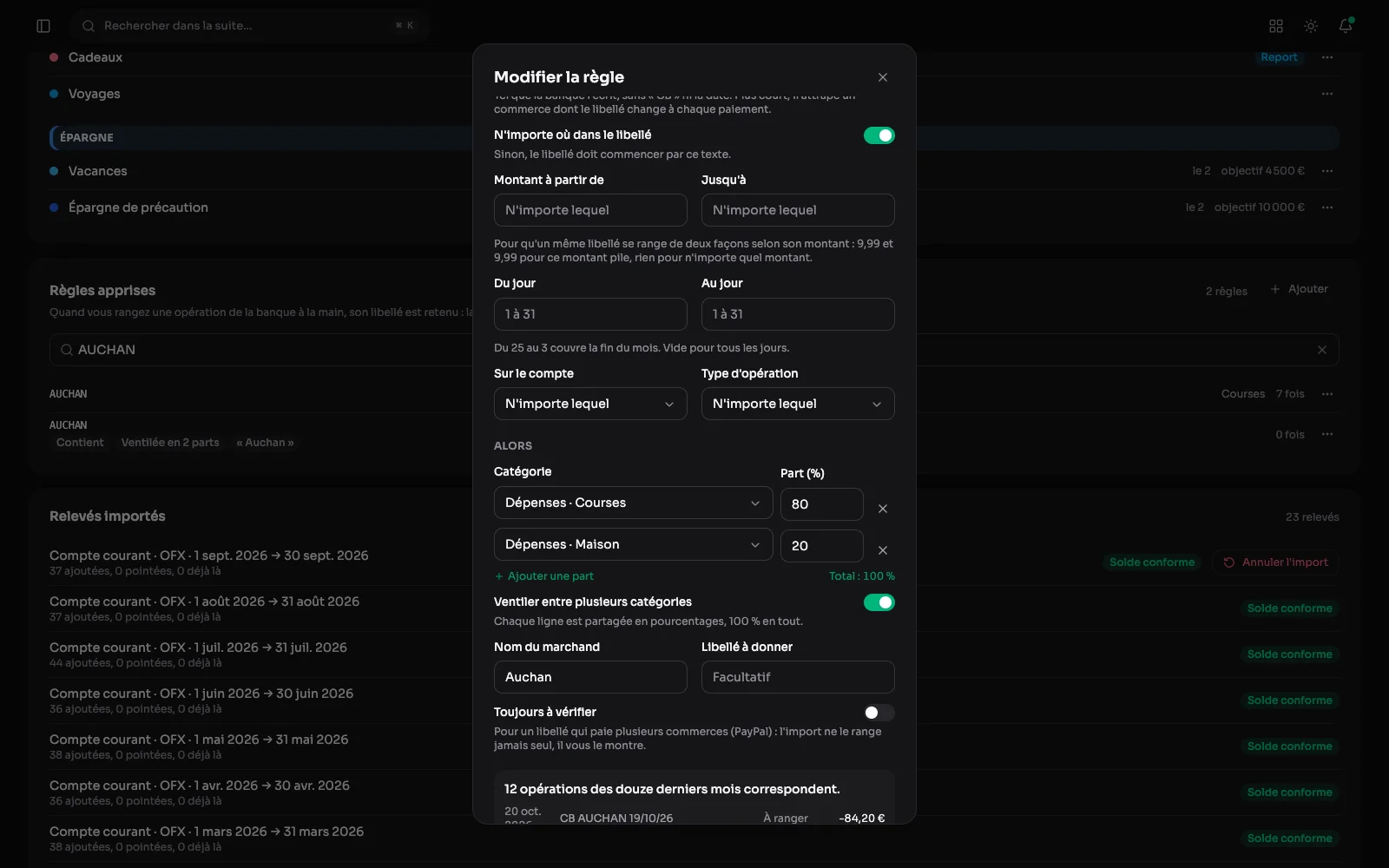Enable Toujours à vérifier switch
This screenshot has width=1389, height=868.
point(879,713)
